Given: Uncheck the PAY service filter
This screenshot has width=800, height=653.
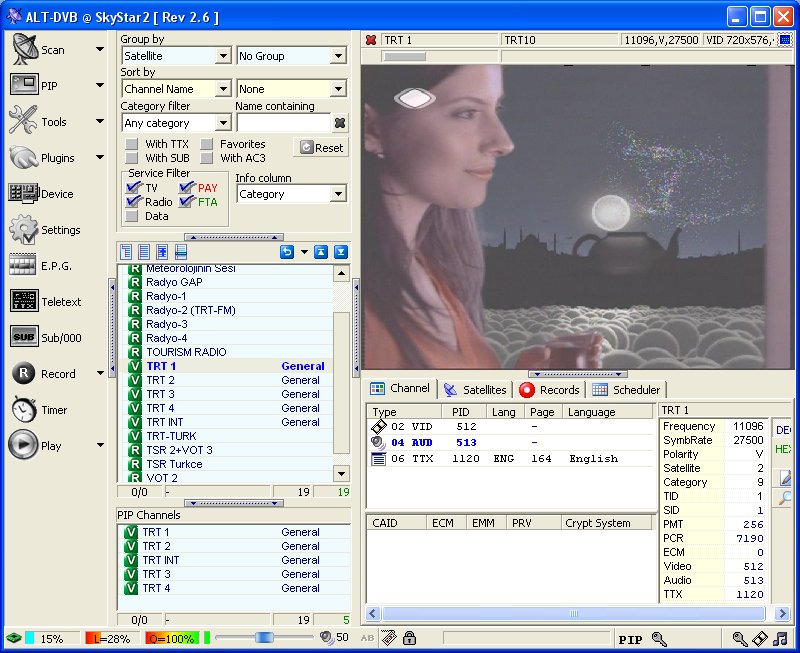Looking at the screenshot, I should 187,187.
